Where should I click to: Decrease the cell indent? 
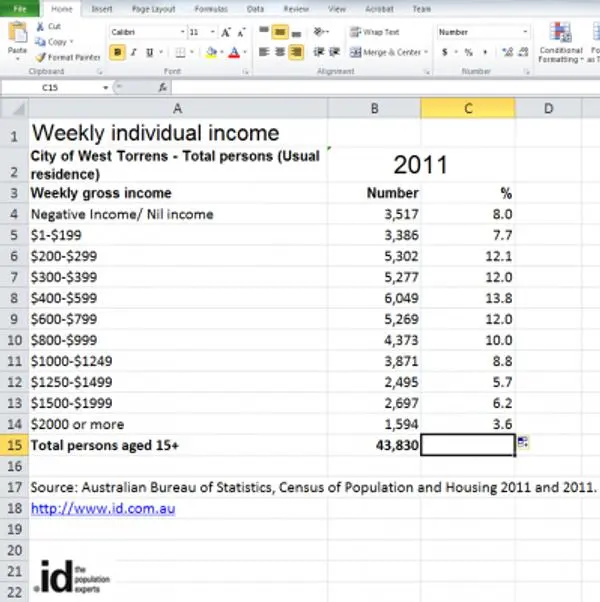319,52
